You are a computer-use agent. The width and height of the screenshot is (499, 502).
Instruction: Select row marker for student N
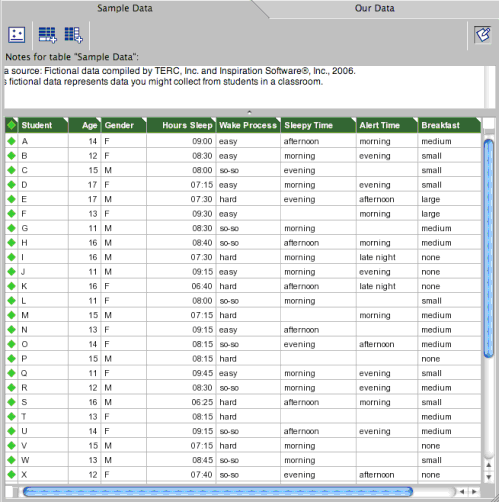pyautogui.click(x=11, y=330)
